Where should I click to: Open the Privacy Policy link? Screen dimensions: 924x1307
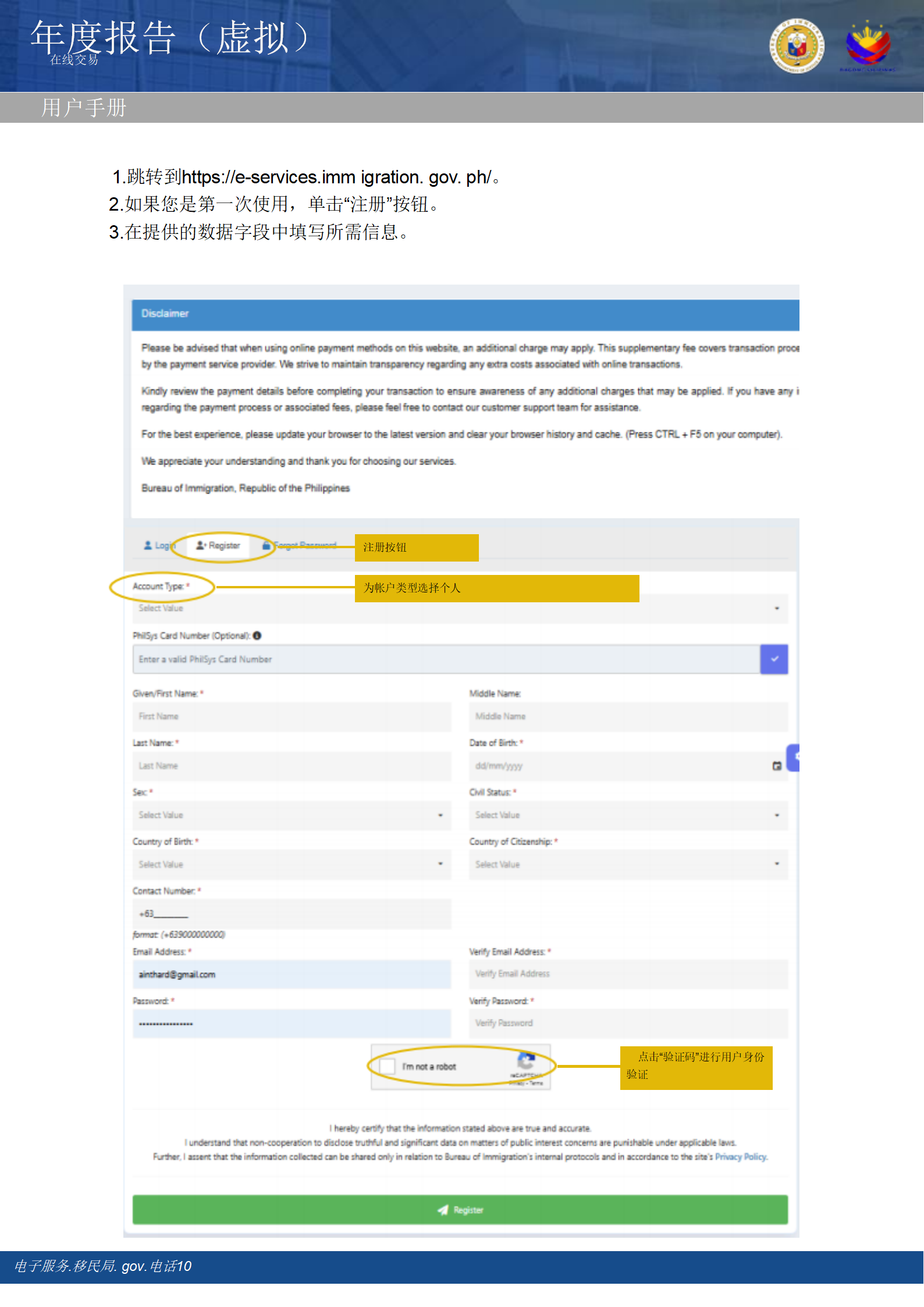[x=741, y=1157]
